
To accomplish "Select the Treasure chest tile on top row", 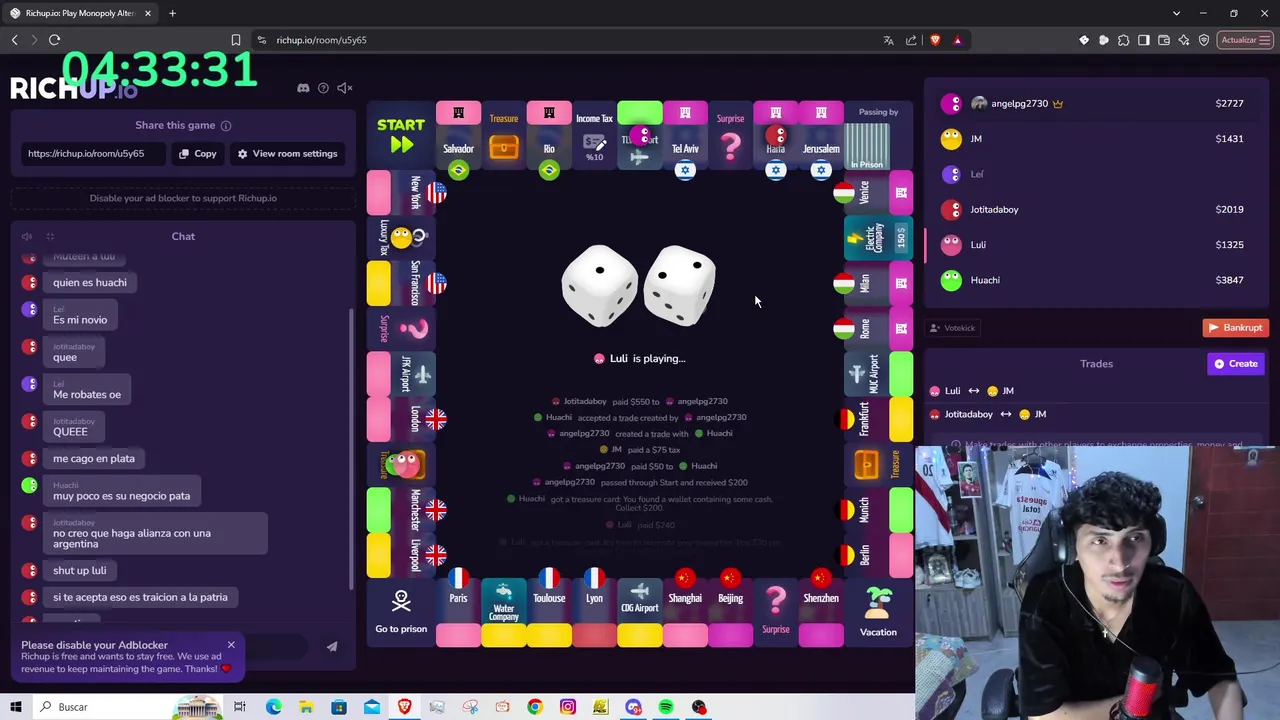I will [x=504, y=140].
